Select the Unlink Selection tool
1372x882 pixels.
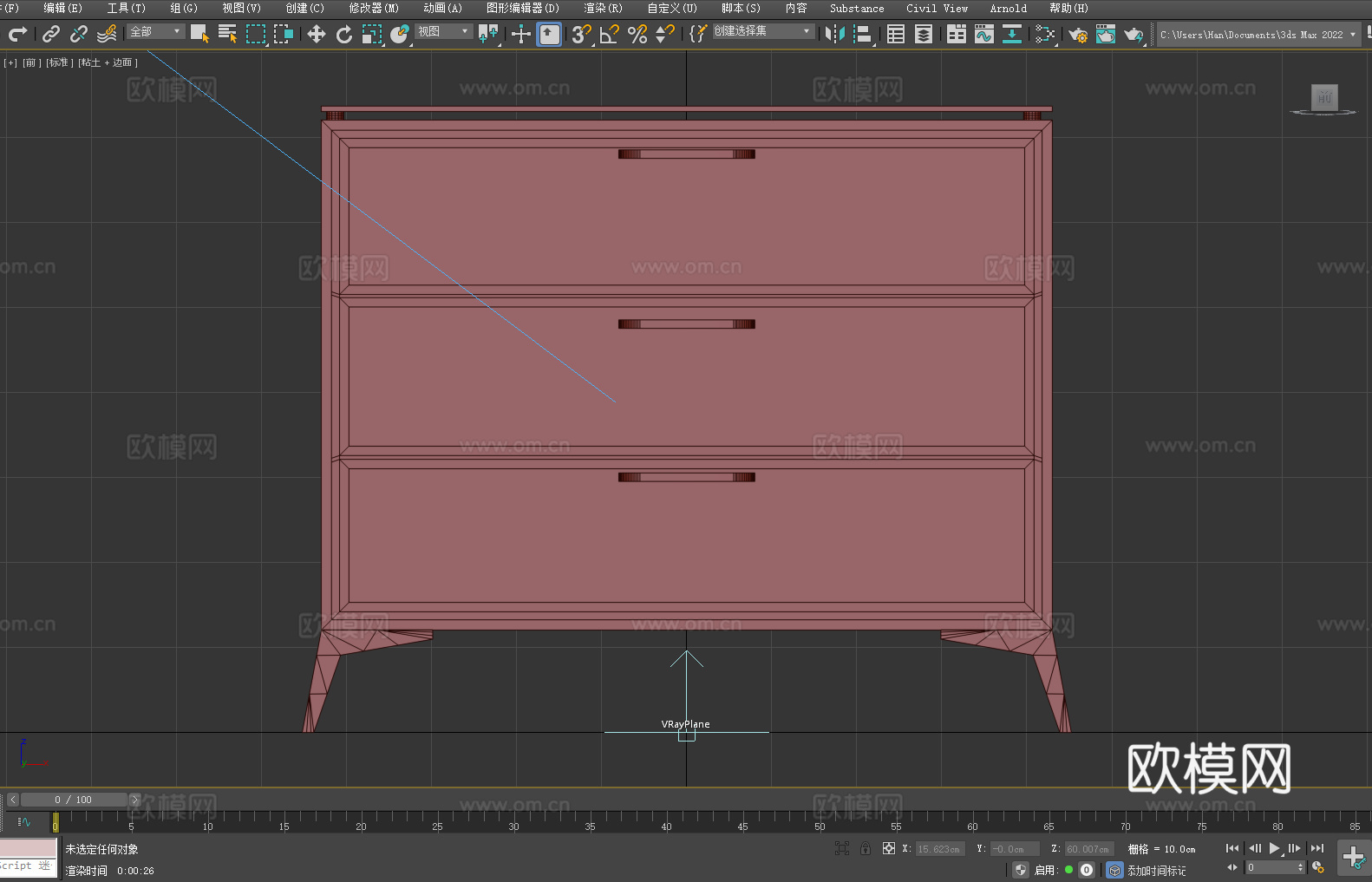(x=79, y=34)
